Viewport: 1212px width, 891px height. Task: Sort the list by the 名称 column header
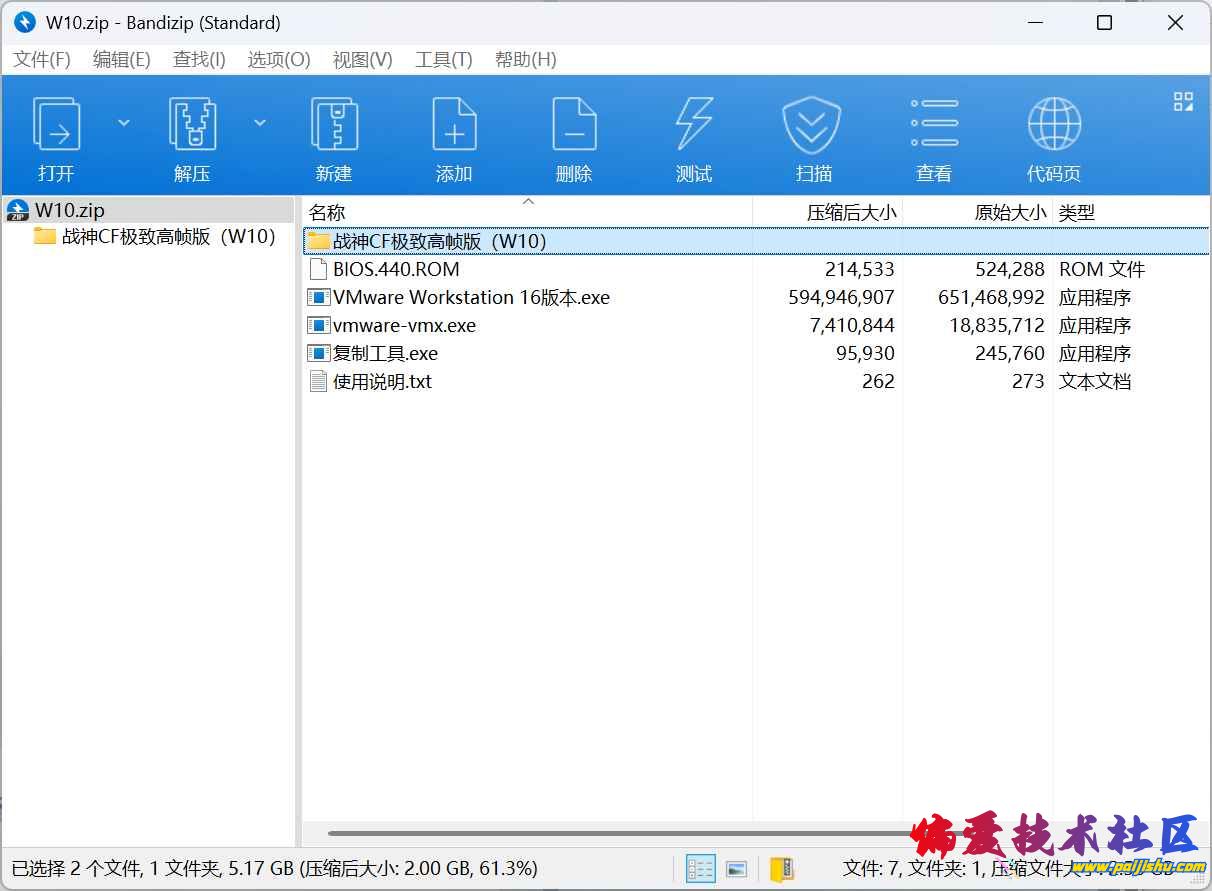(x=327, y=212)
